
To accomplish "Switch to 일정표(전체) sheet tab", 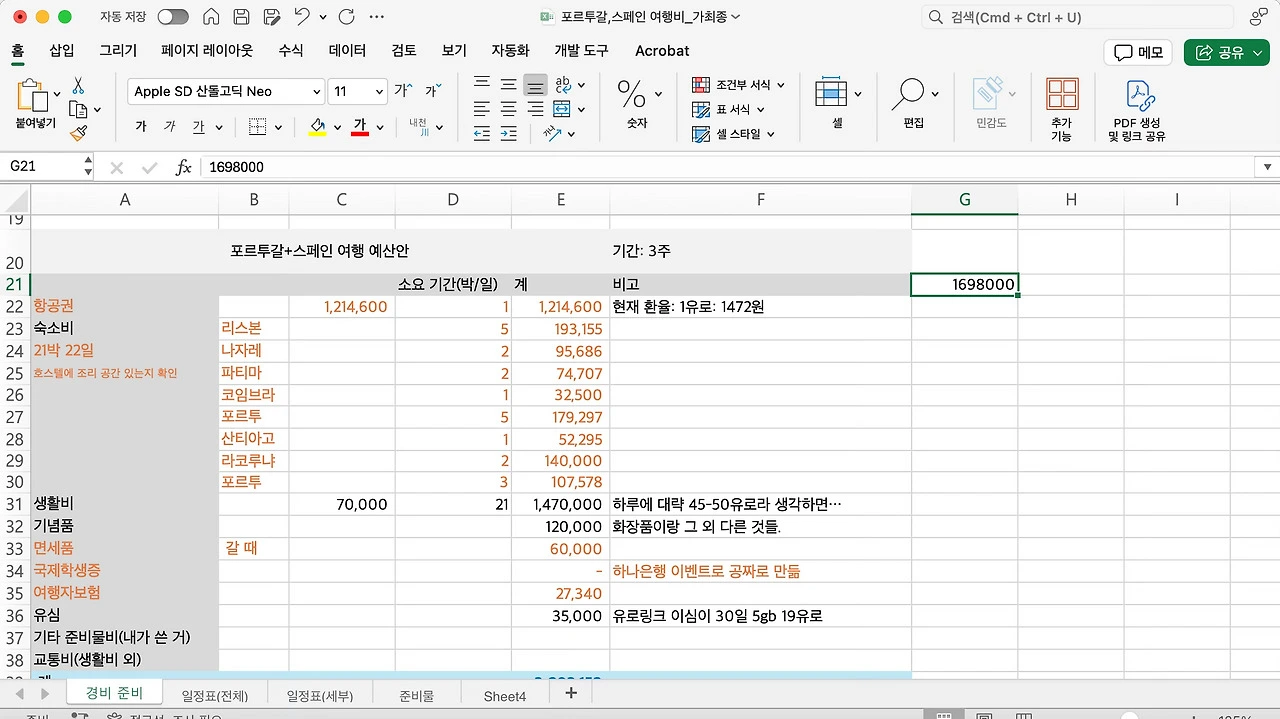I will point(215,695).
